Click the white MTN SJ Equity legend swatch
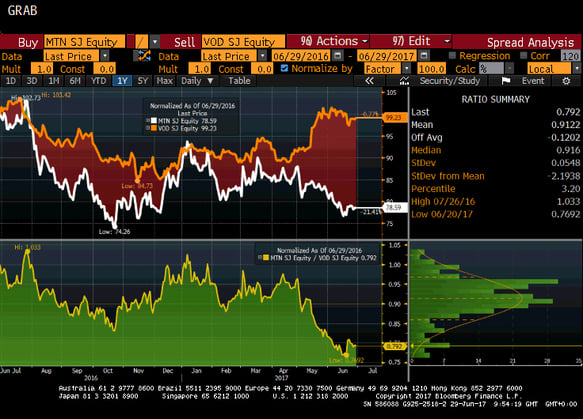 (154, 121)
